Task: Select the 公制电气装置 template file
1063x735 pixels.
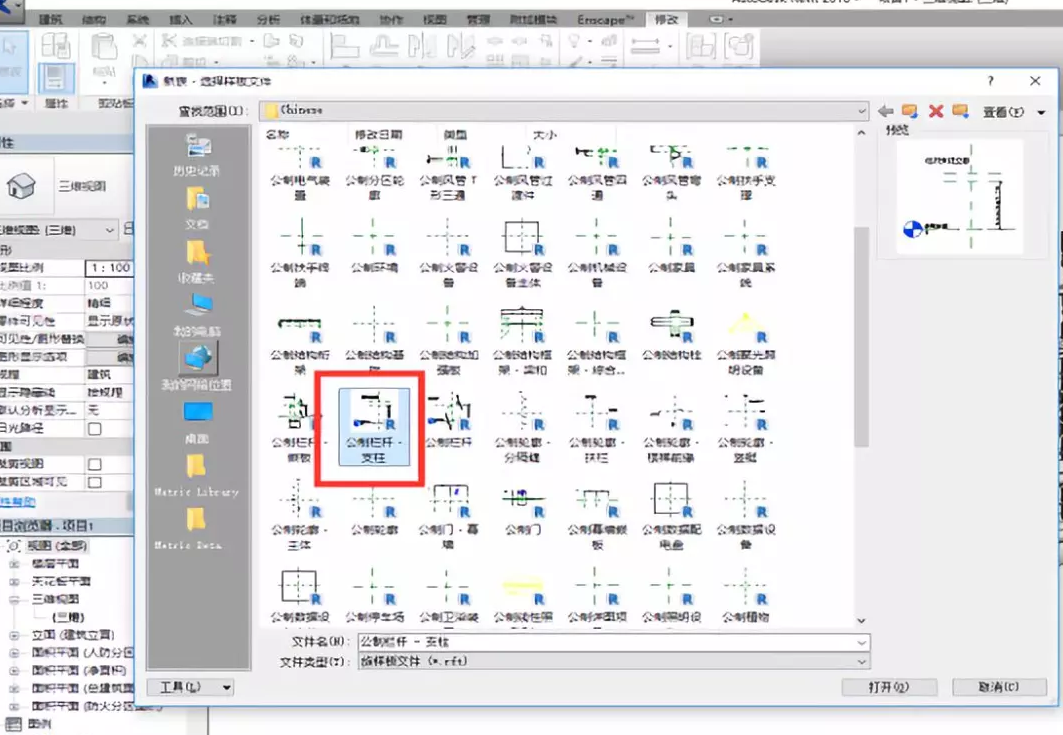Action: coord(300,174)
